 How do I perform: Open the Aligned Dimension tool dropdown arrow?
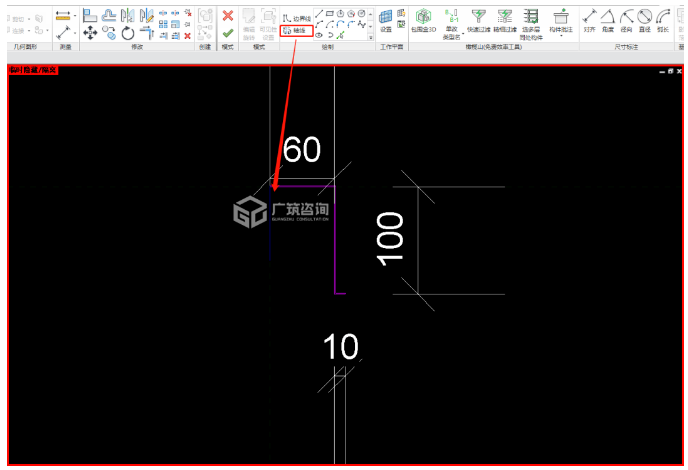click(x=75, y=33)
